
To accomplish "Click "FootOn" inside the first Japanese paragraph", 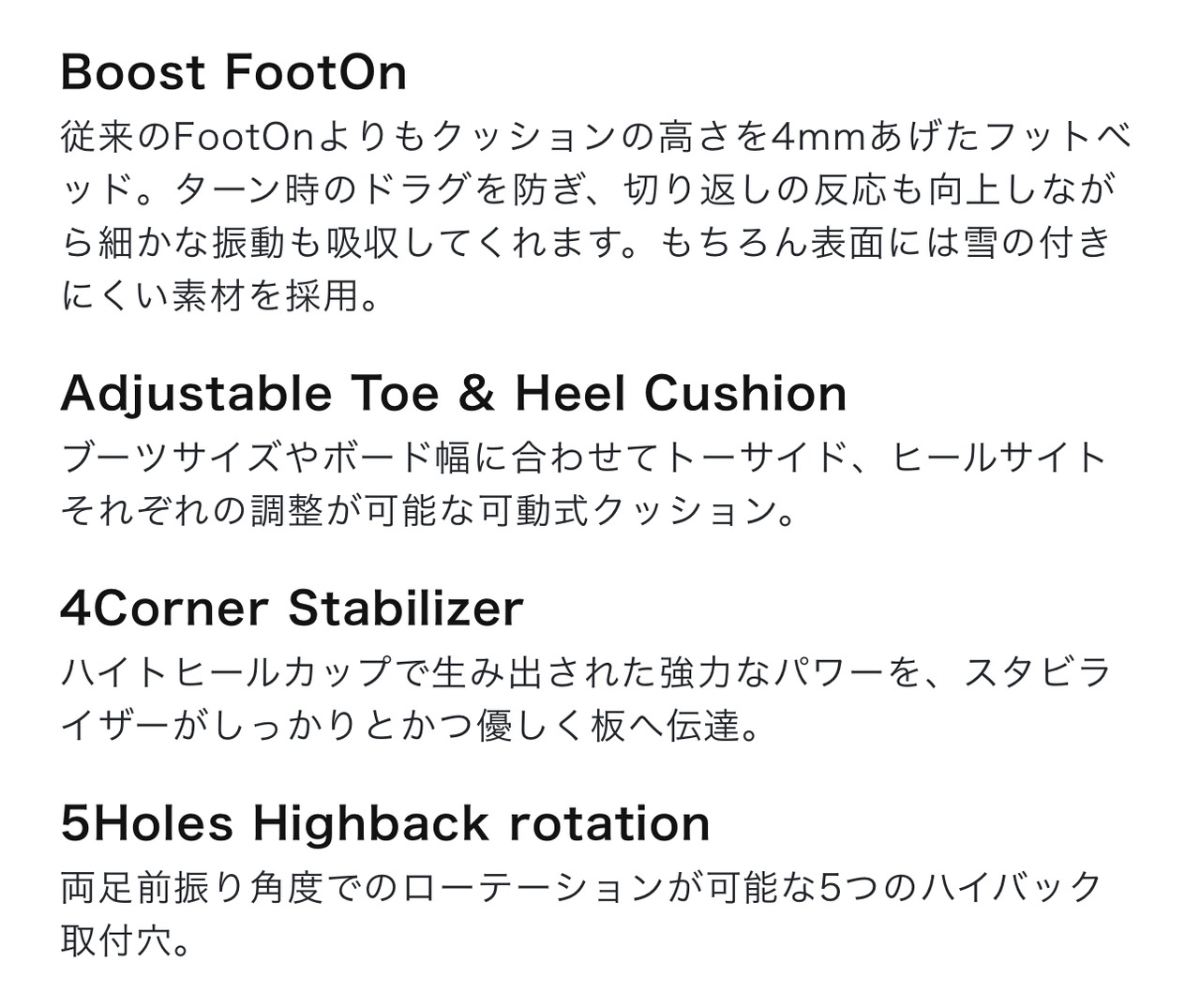I will point(243,137).
